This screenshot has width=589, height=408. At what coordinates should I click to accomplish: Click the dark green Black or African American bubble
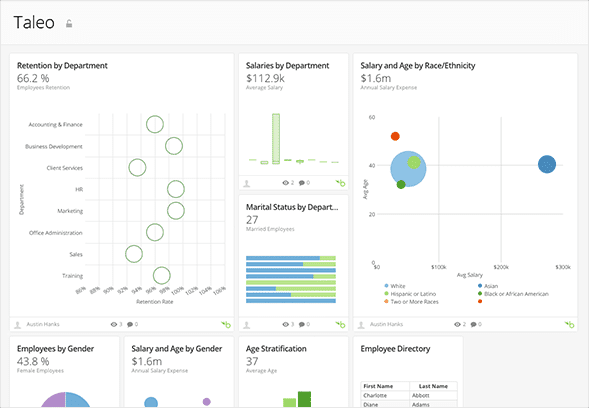click(x=401, y=184)
